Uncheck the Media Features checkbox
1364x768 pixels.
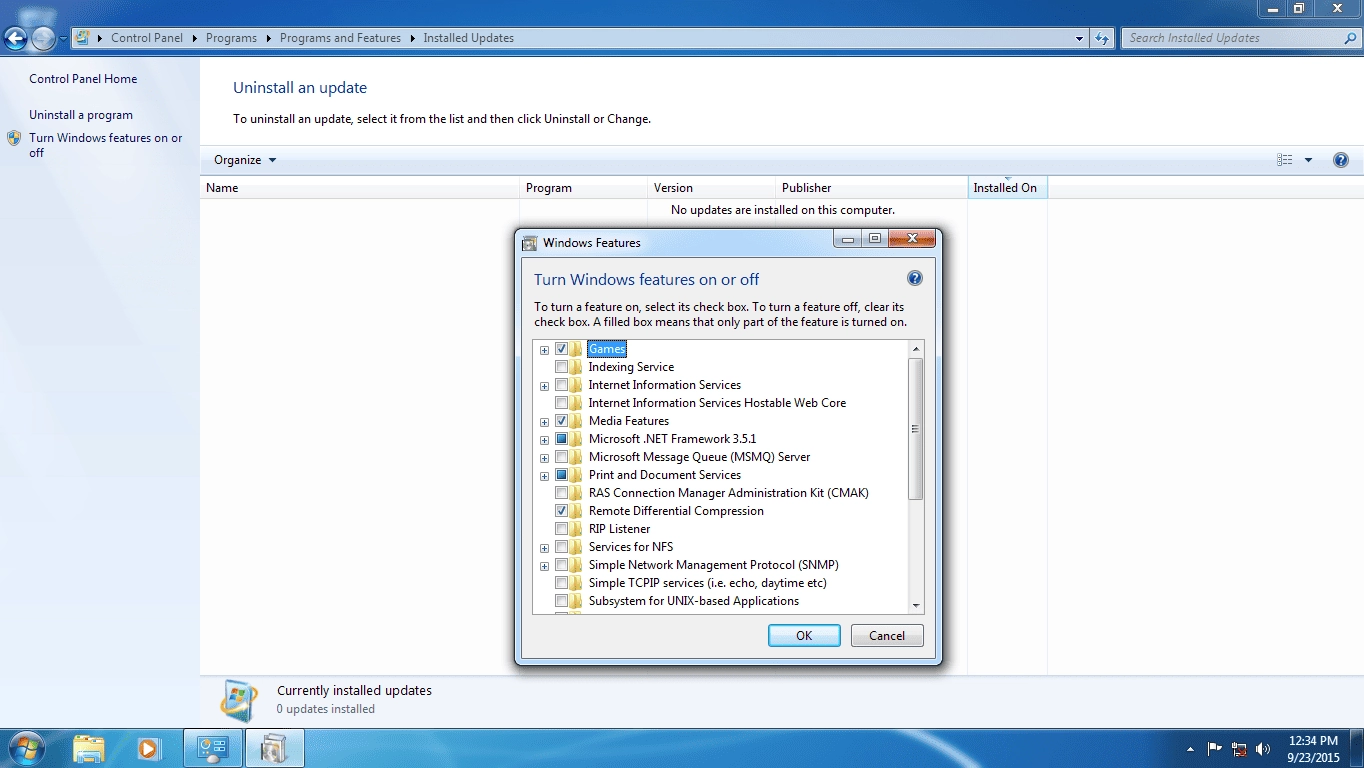[x=561, y=421]
